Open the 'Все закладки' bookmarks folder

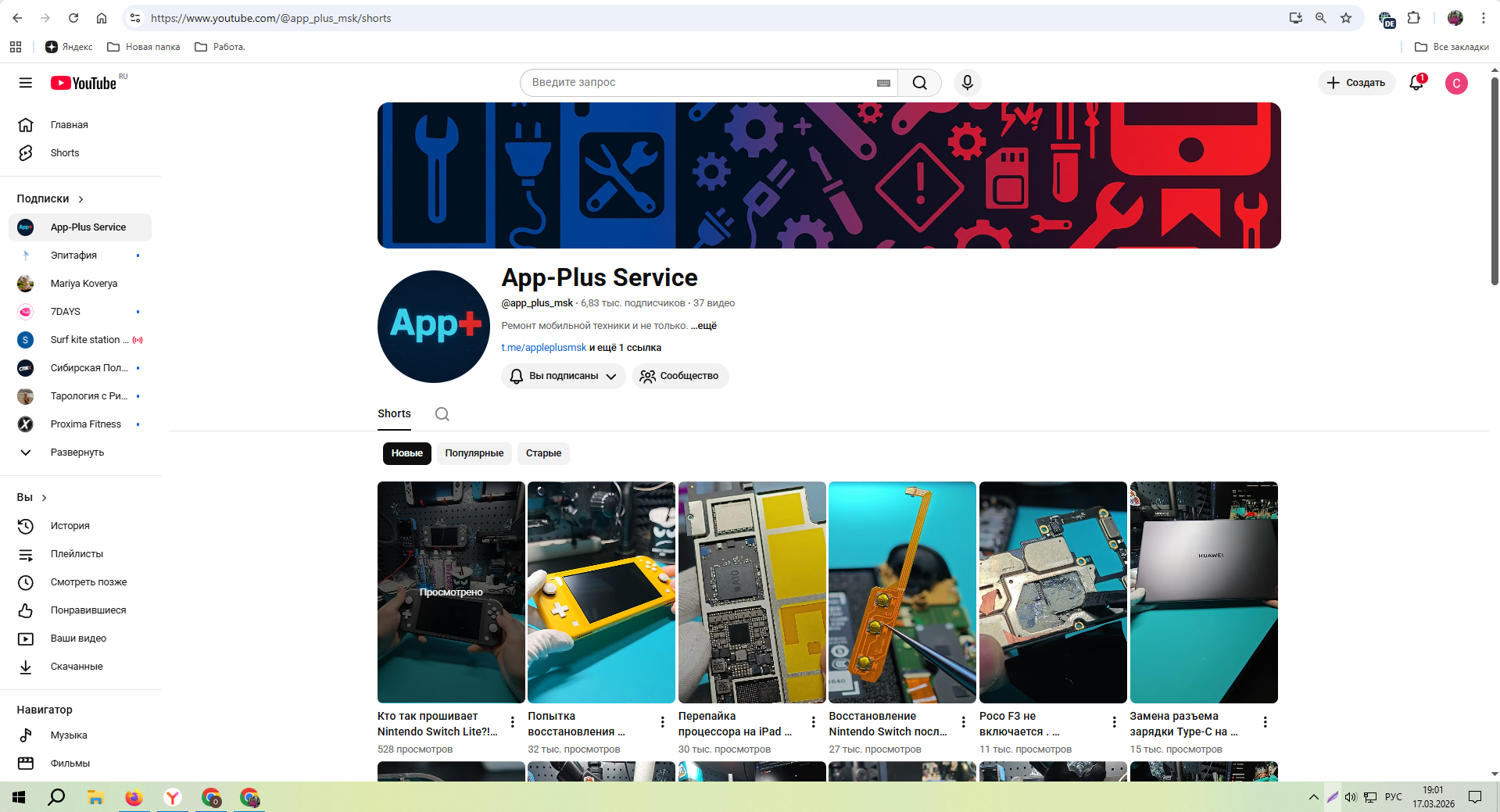[1452, 47]
